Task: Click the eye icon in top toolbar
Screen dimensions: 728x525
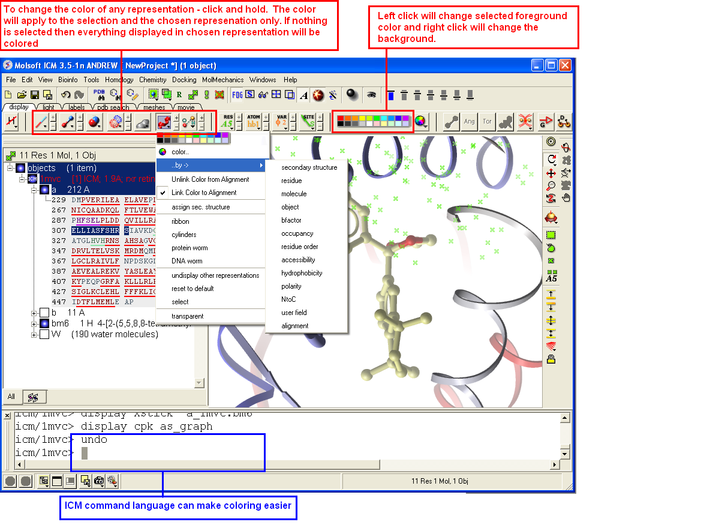Action: tap(371, 95)
